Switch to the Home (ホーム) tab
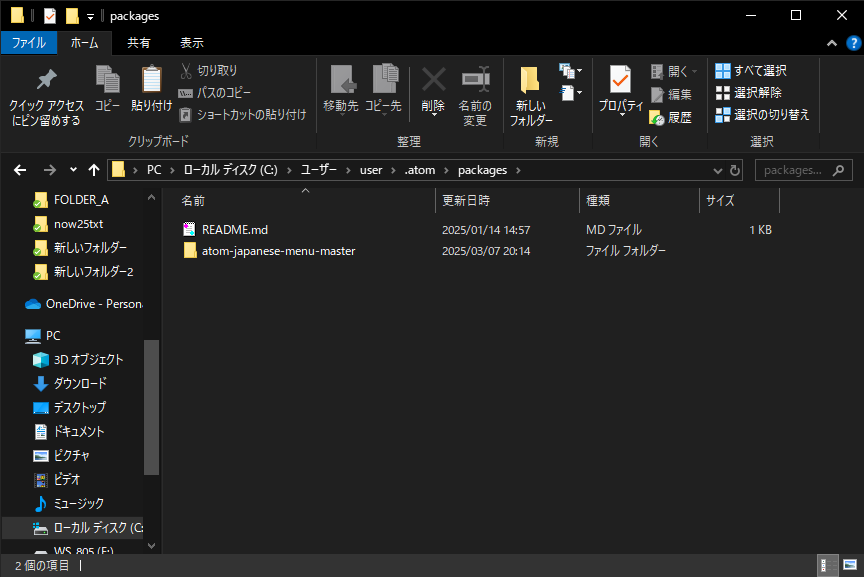 [x=84, y=42]
